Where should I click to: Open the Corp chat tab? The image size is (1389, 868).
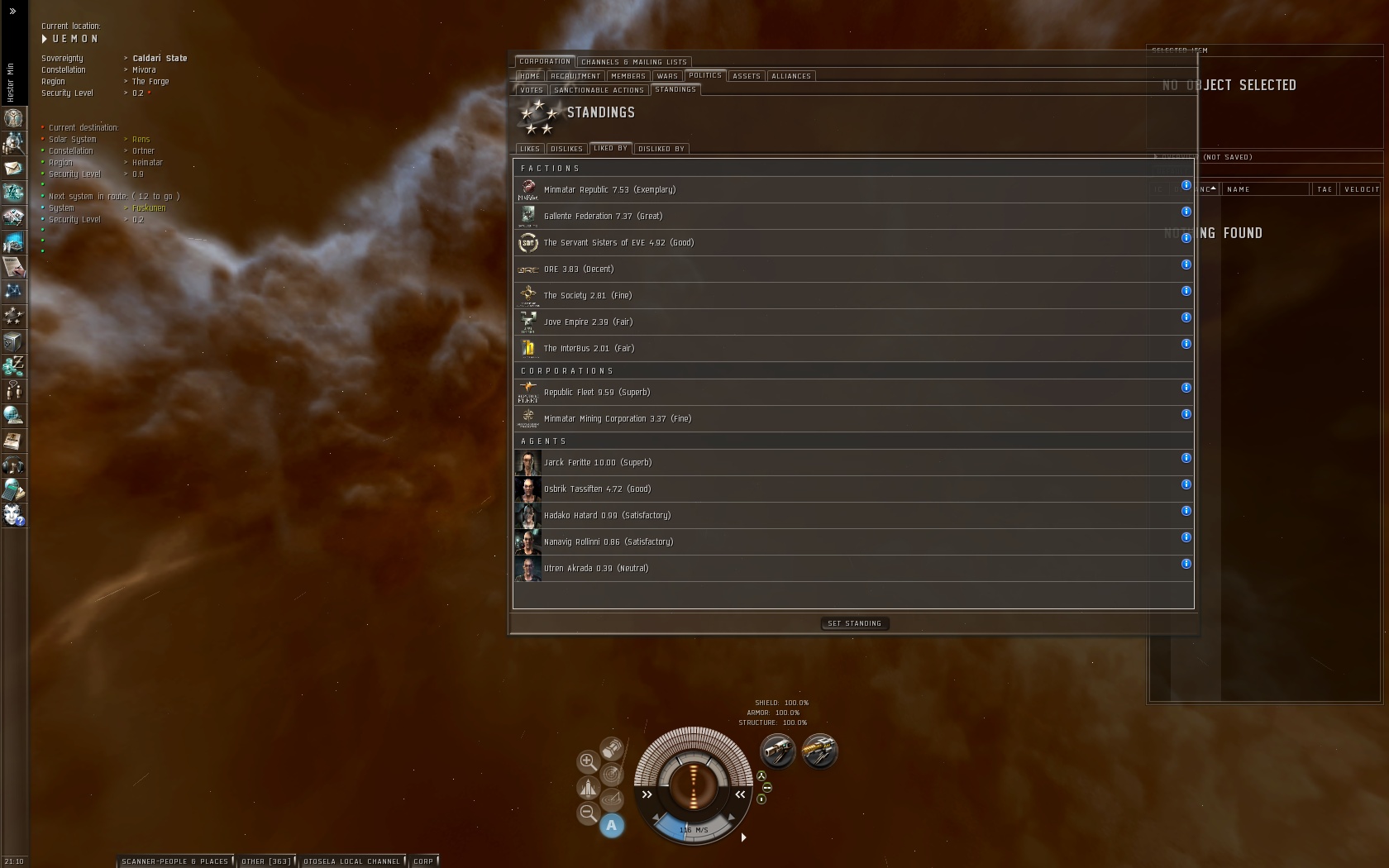click(x=424, y=861)
